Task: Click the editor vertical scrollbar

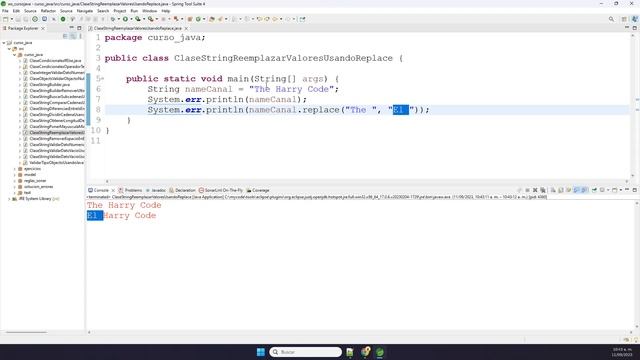Action: [633, 106]
